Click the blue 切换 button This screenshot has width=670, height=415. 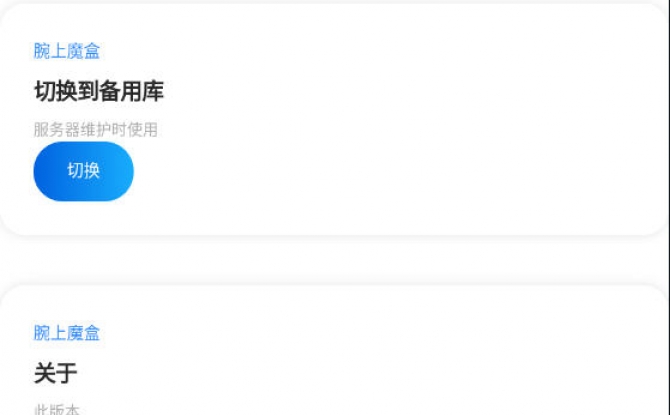(x=83, y=171)
